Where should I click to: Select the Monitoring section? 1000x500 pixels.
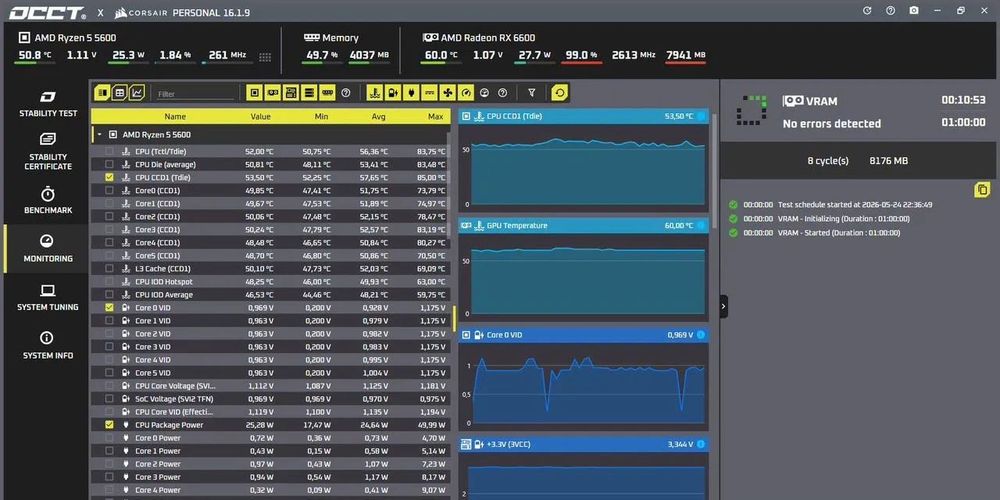(48, 249)
